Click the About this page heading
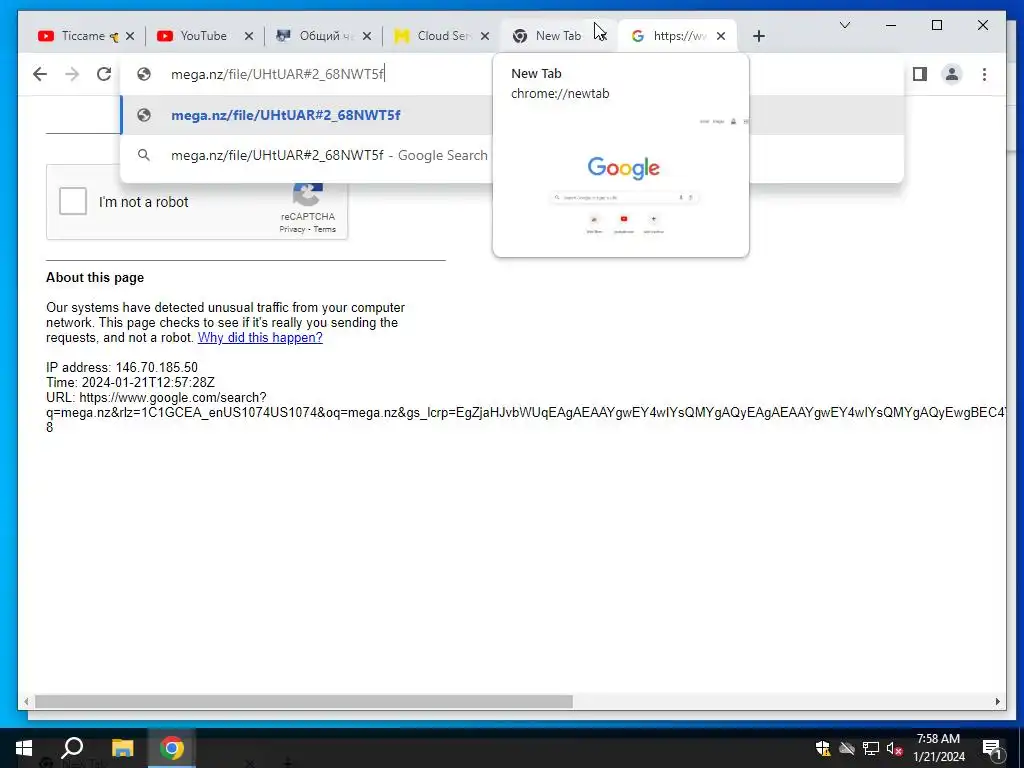Viewport: 1024px width, 768px height. [x=95, y=278]
